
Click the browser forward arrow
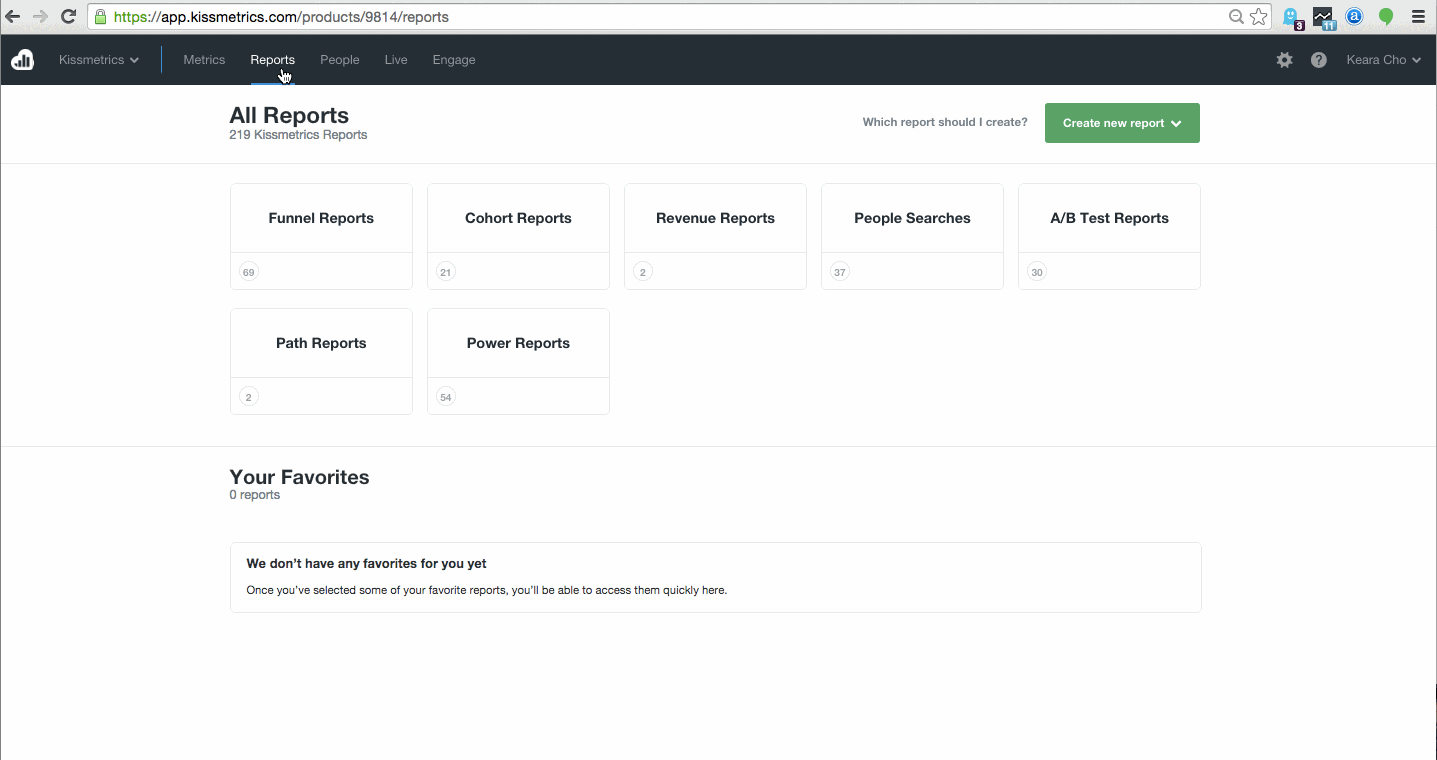tap(41, 17)
